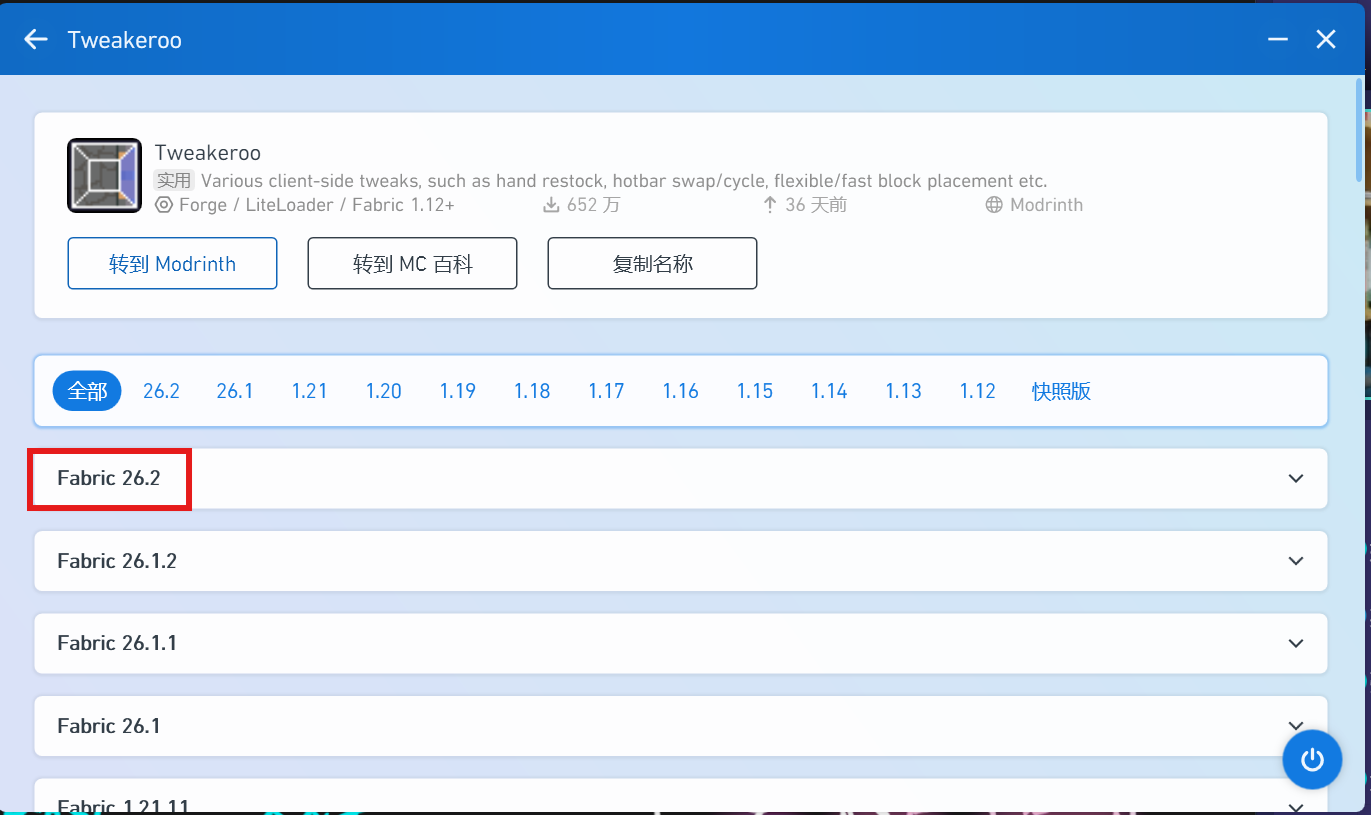Click the vertical scrollbar thumb
Image resolution: width=1371 pixels, height=815 pixels.
pyautogui.click(x=1359, y=131)
